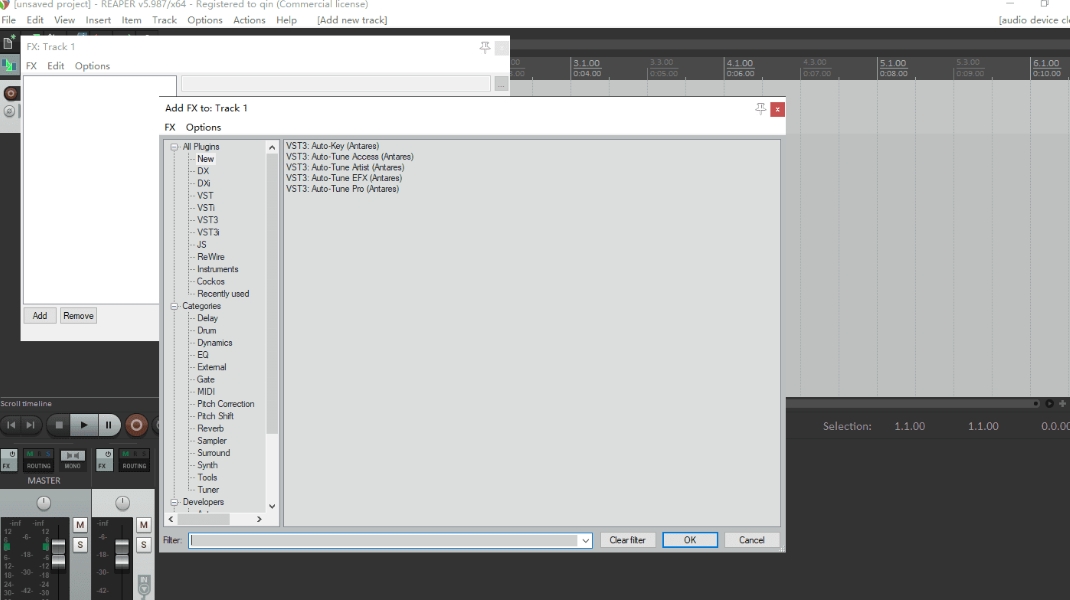Pin the FX: Track 1 window on top
The height and width of the screenshot is (600, 1070).
point(485,47)
